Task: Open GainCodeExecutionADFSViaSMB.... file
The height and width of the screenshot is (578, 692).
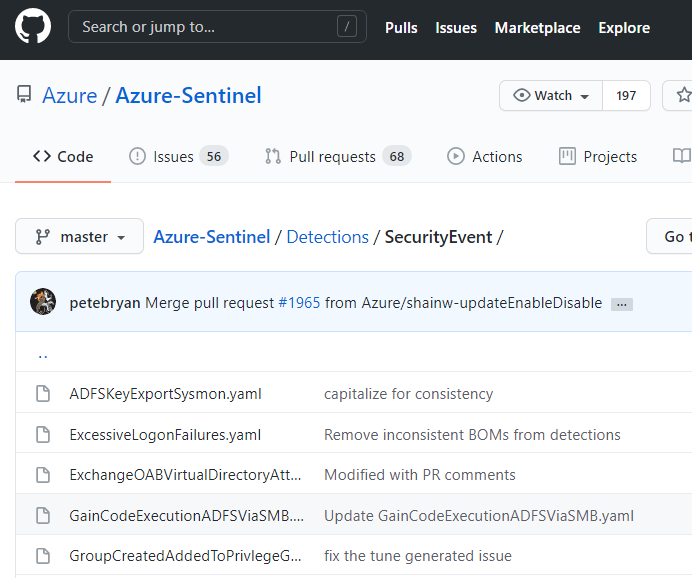Action: coord(187,515)
